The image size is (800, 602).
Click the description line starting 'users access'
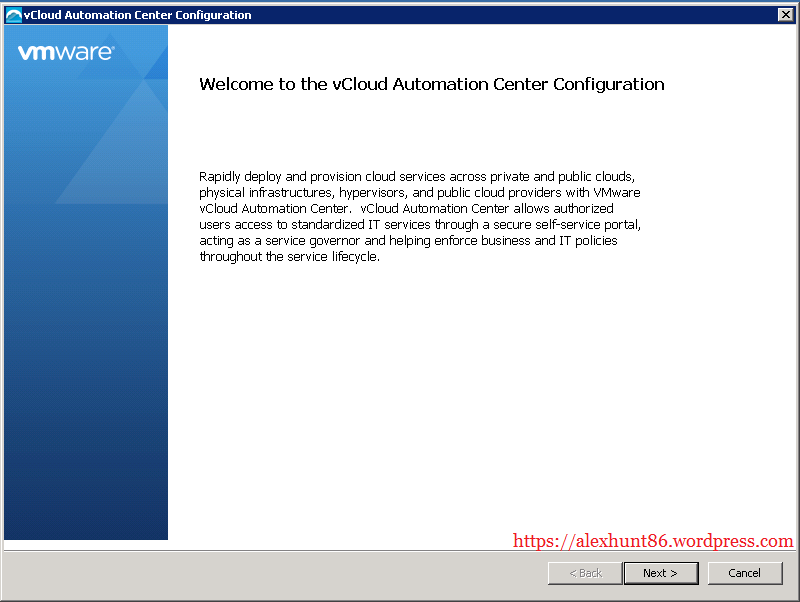tap(420, 225)
